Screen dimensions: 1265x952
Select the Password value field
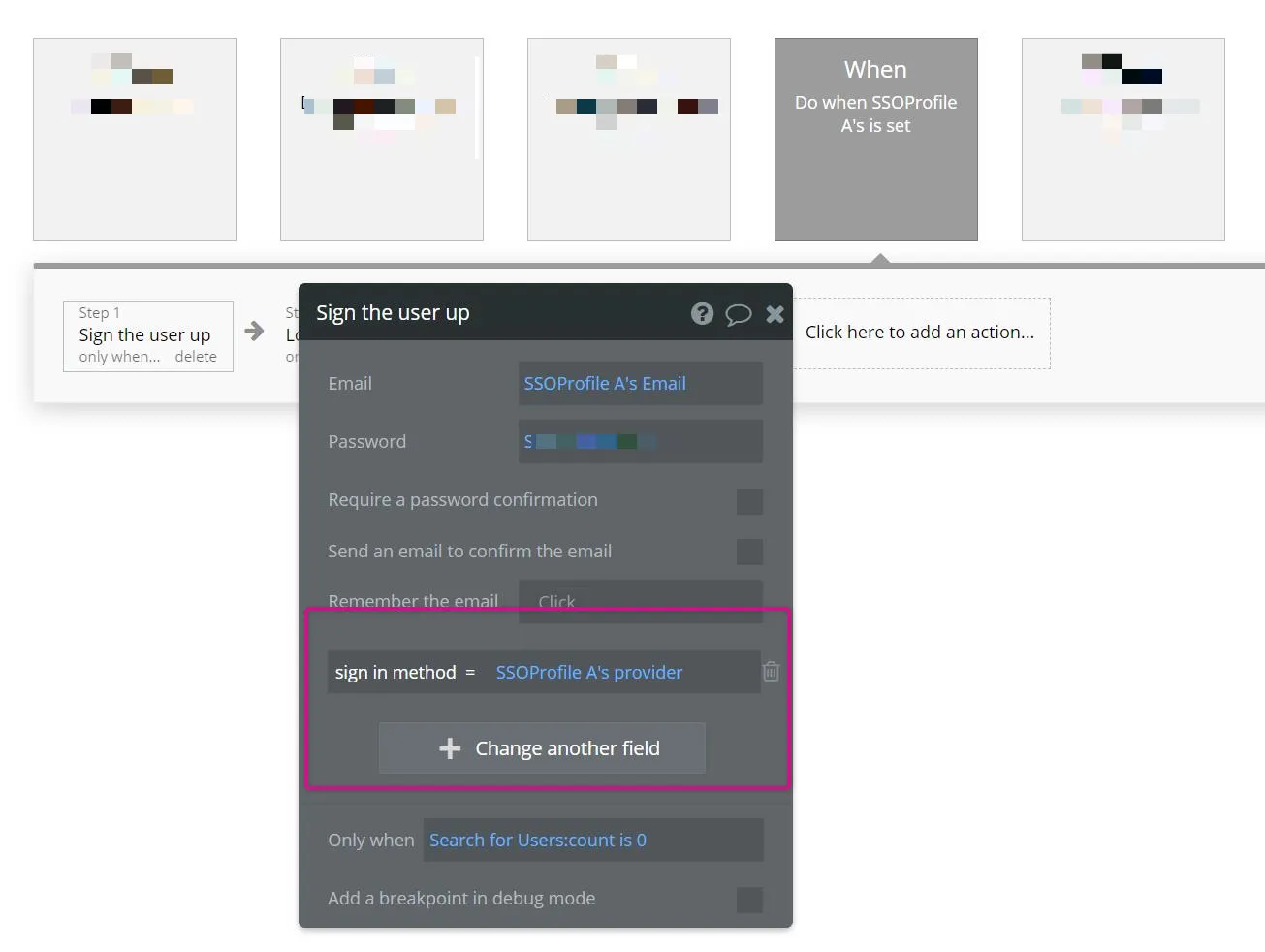click(x=641, y=441)
